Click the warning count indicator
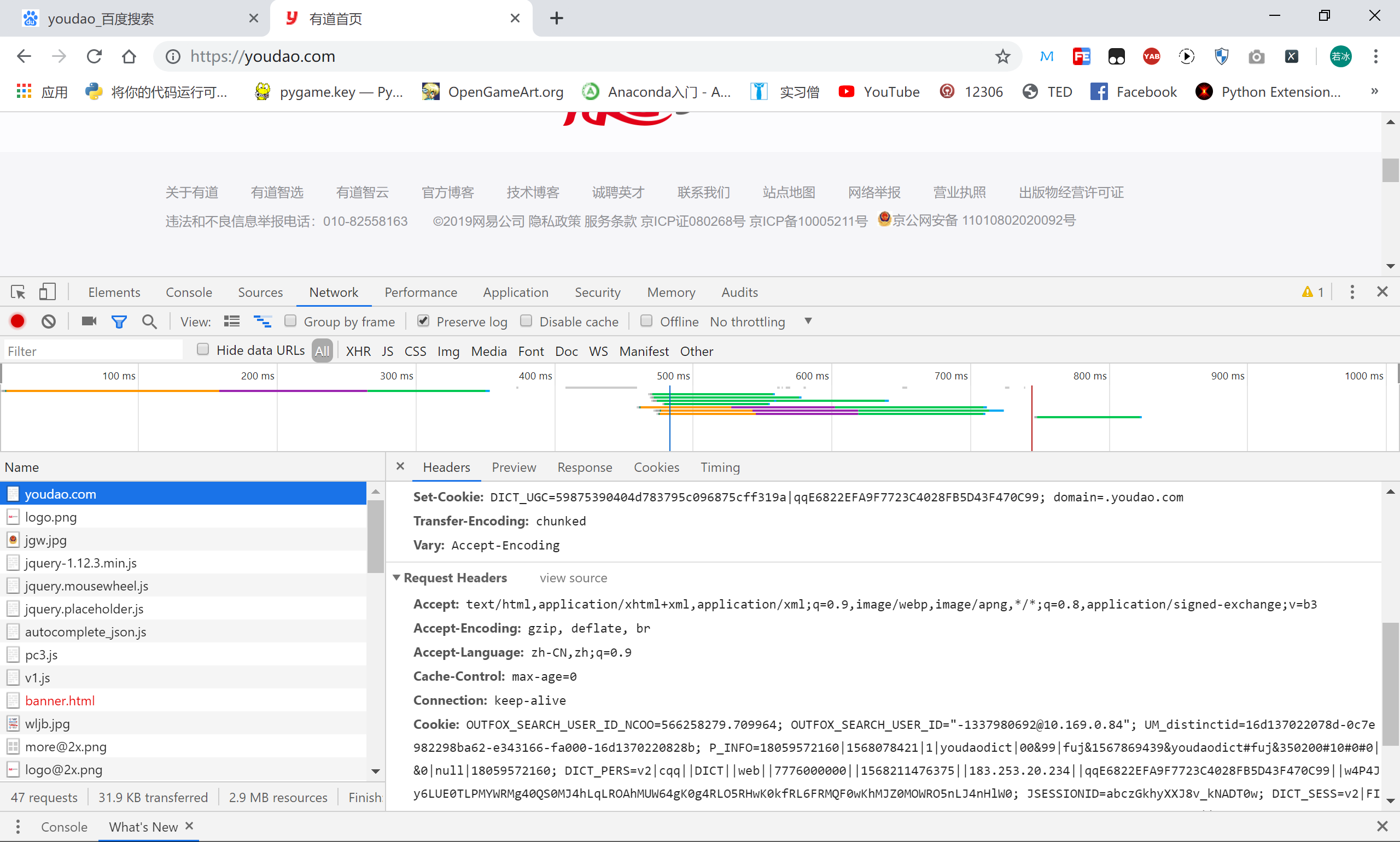The width and height of the screenshot is (1400, 842). (1312, 291)
